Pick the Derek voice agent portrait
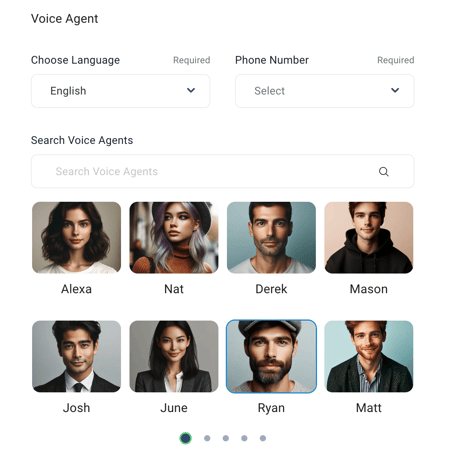450x456 pixels. [x=271, y=238]
